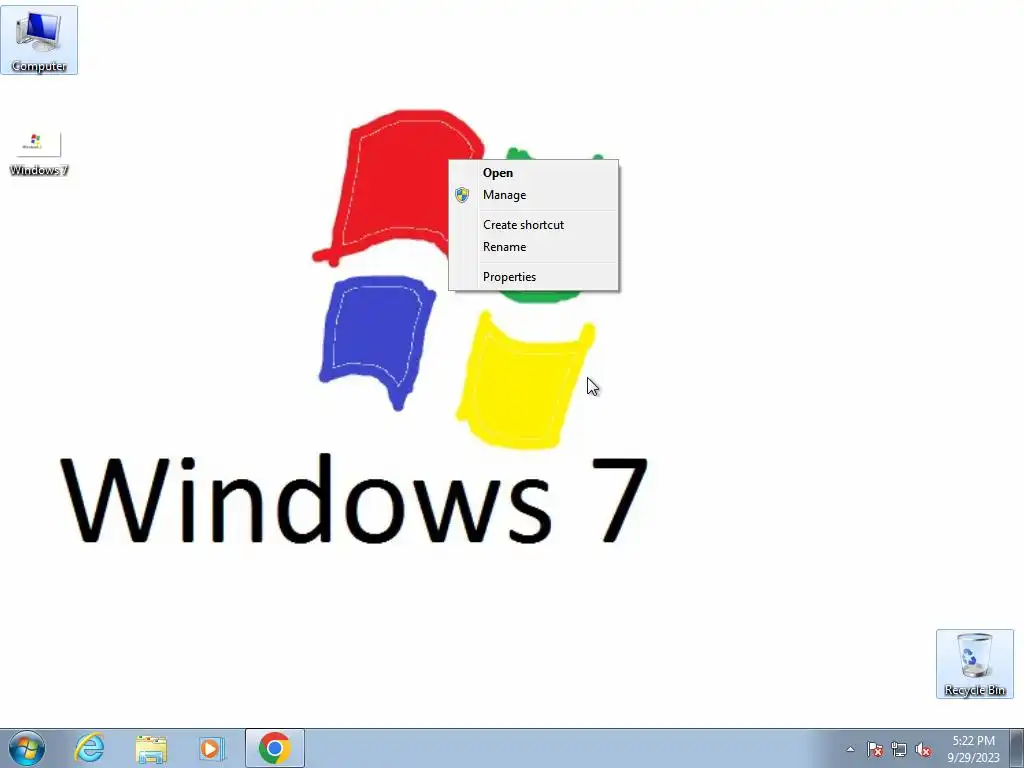Show hidden tray icons arrow
The image size is (1024, 768).
tap(850, 749)
